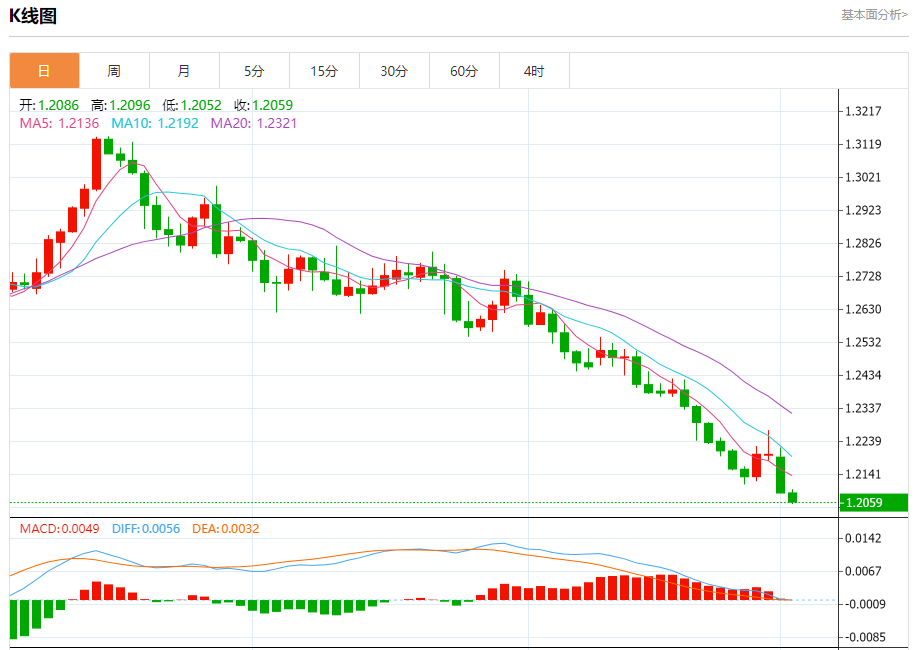Click the 1.2434 axis label
The height and width of the screenshot is (650, 917).
click(x=863, y=376)
